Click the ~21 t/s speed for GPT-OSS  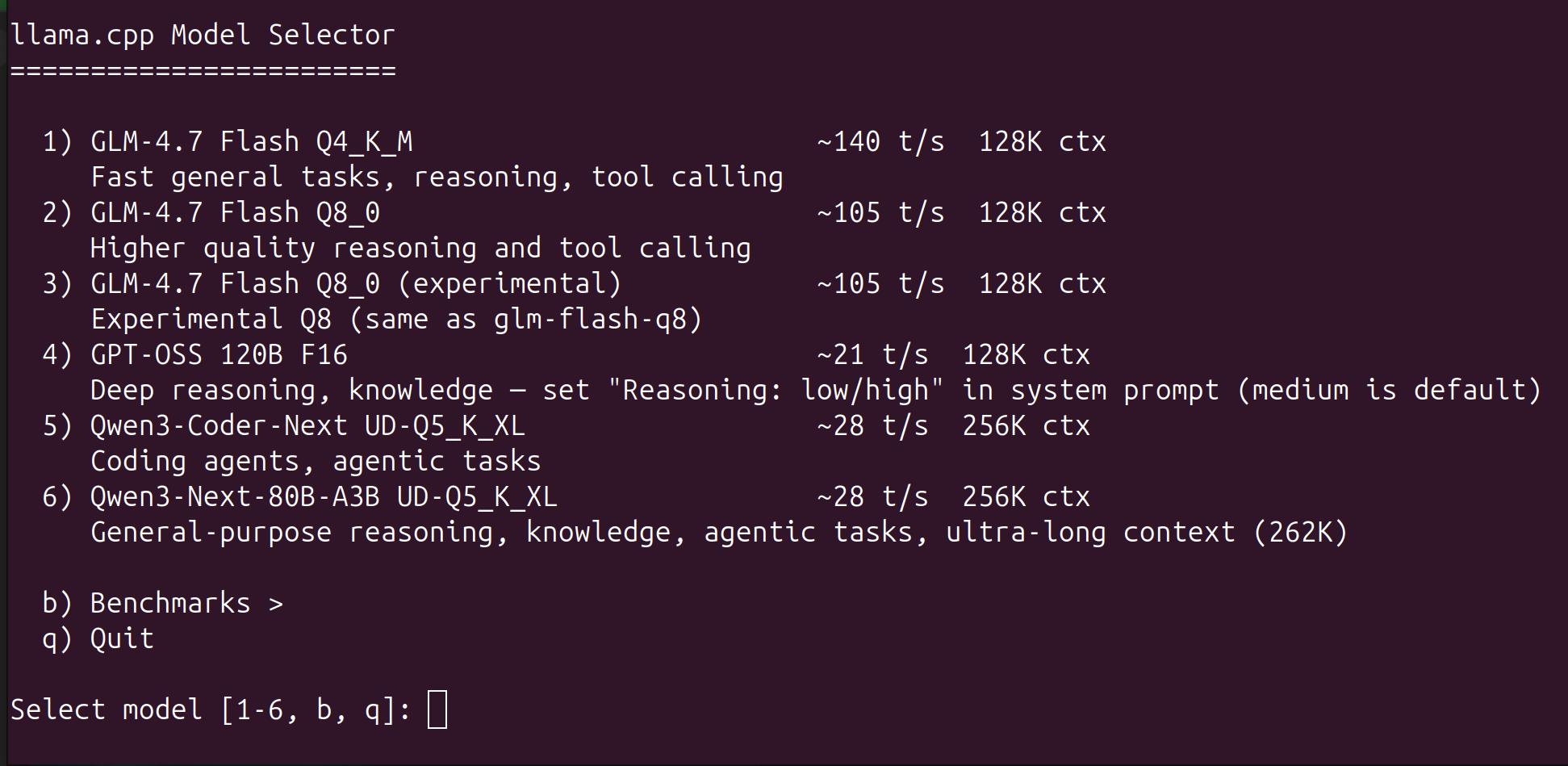point(872,355)
